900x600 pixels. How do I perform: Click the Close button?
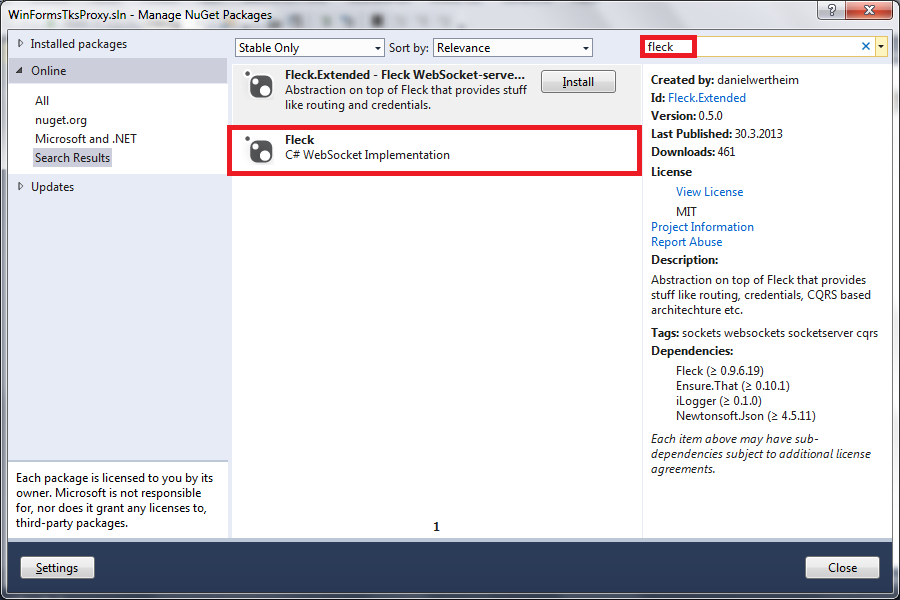pos(842,568)
